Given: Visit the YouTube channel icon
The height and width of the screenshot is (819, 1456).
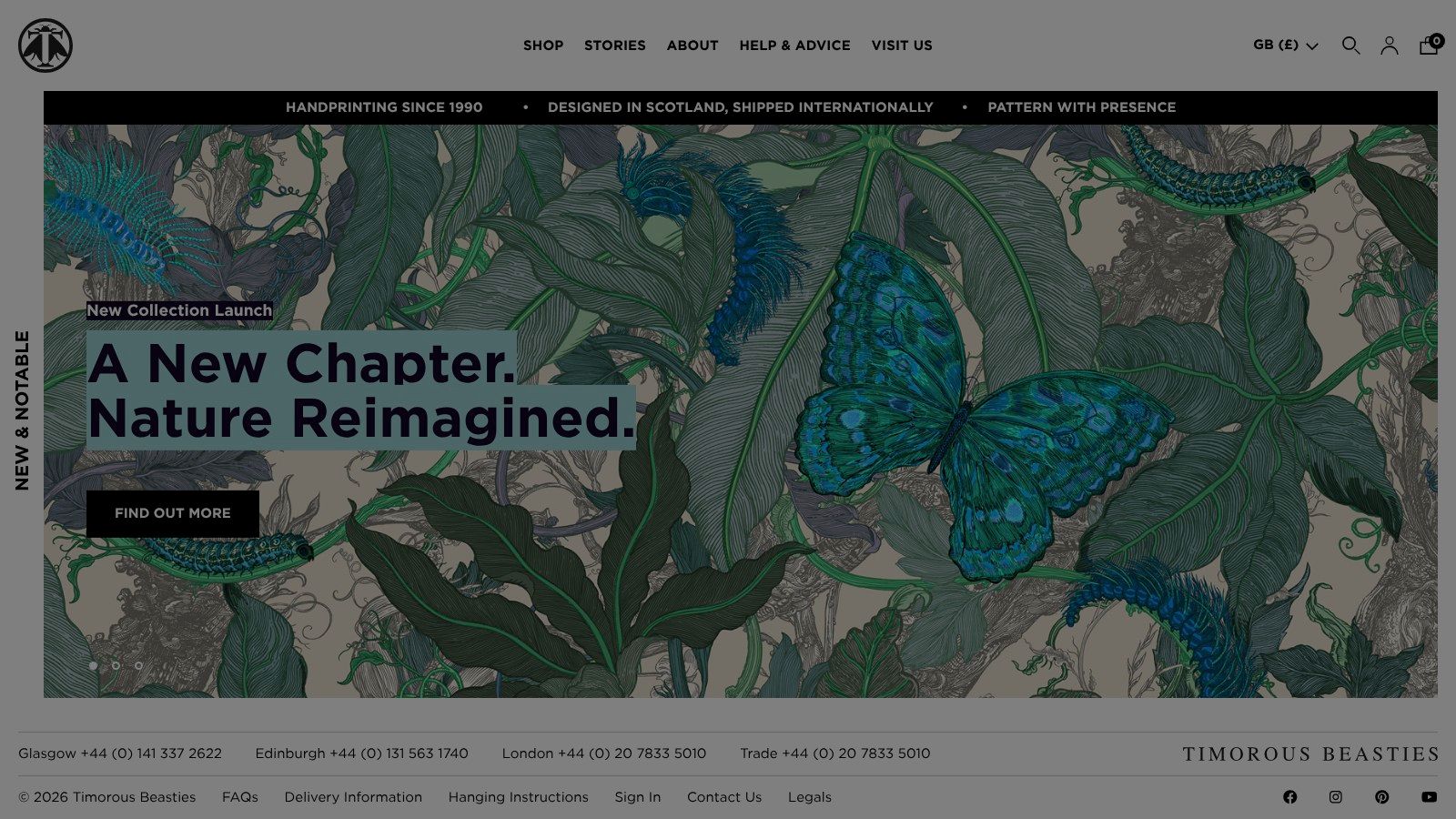Looking at the screenshot, I should pyautogui.click(x=1430, y=797).
